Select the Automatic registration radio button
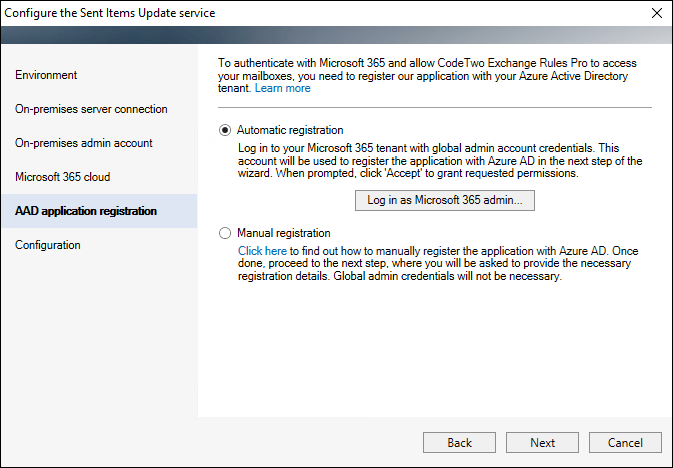 pos(225,130)
